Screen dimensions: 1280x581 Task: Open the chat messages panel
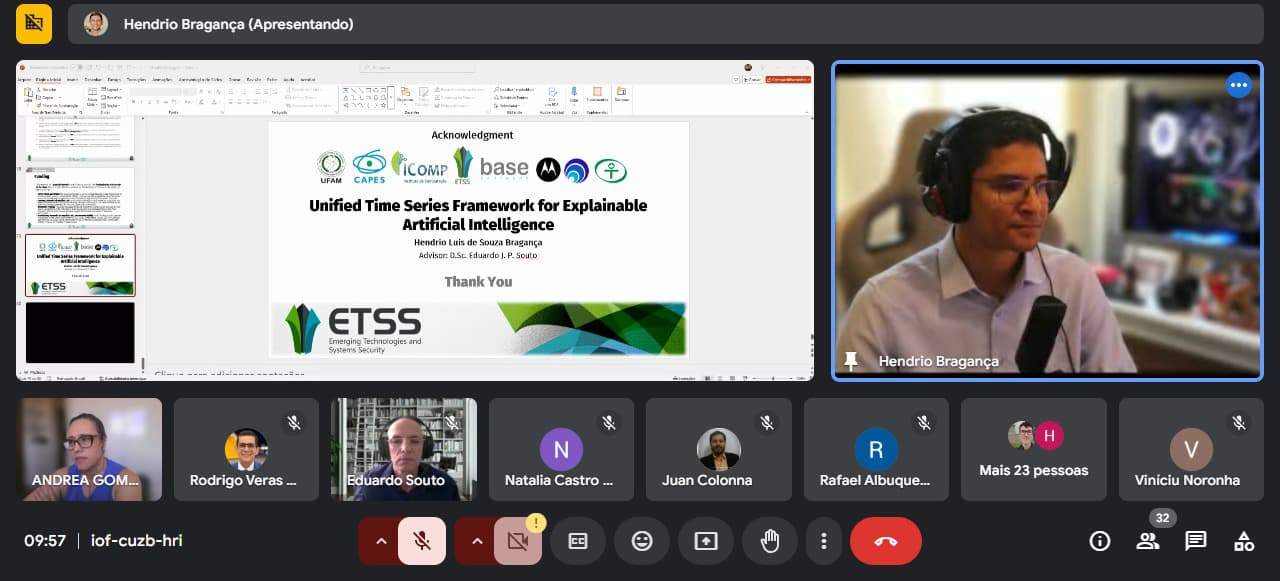1196,541
